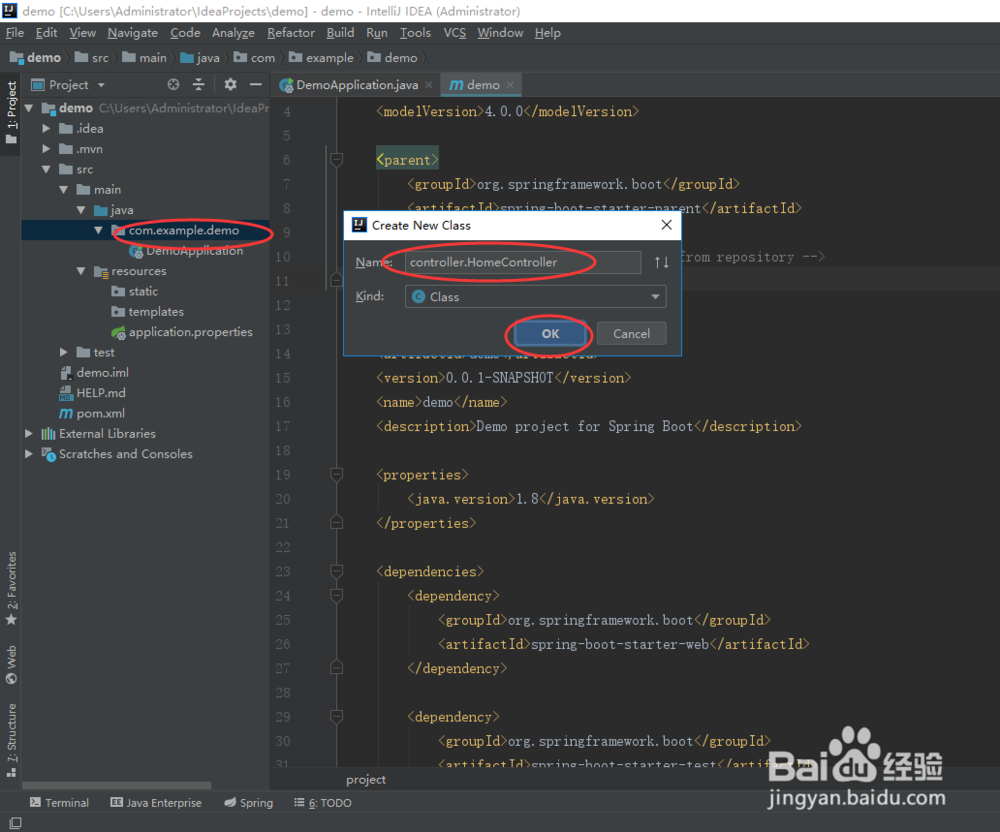Image resolution: width=1000 pixels, height=832 pixels.
Task: Open the 2: Favorites side tool window
Action: click(x=11, y=588)
